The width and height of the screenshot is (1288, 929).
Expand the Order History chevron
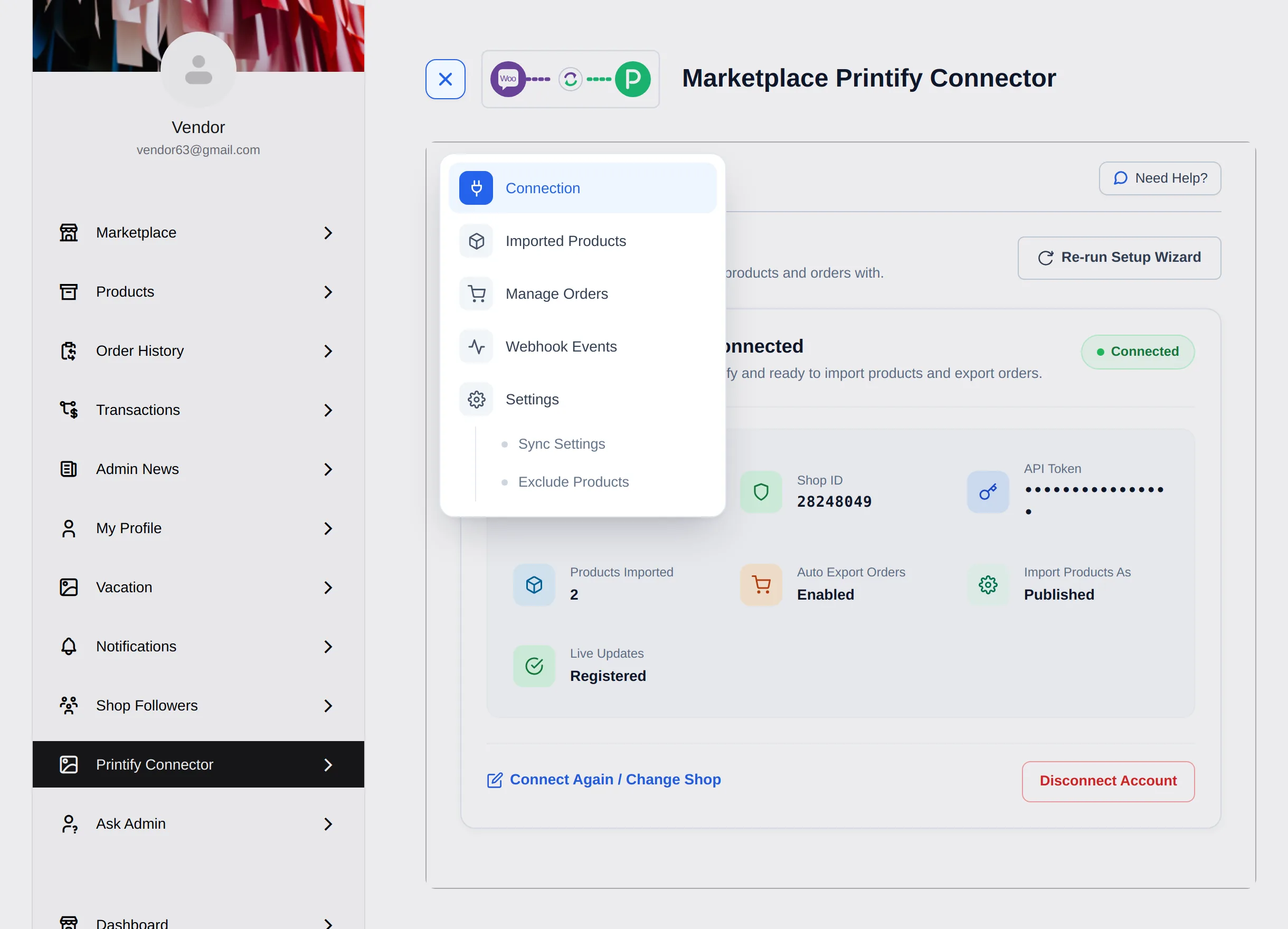pos(328,351)
